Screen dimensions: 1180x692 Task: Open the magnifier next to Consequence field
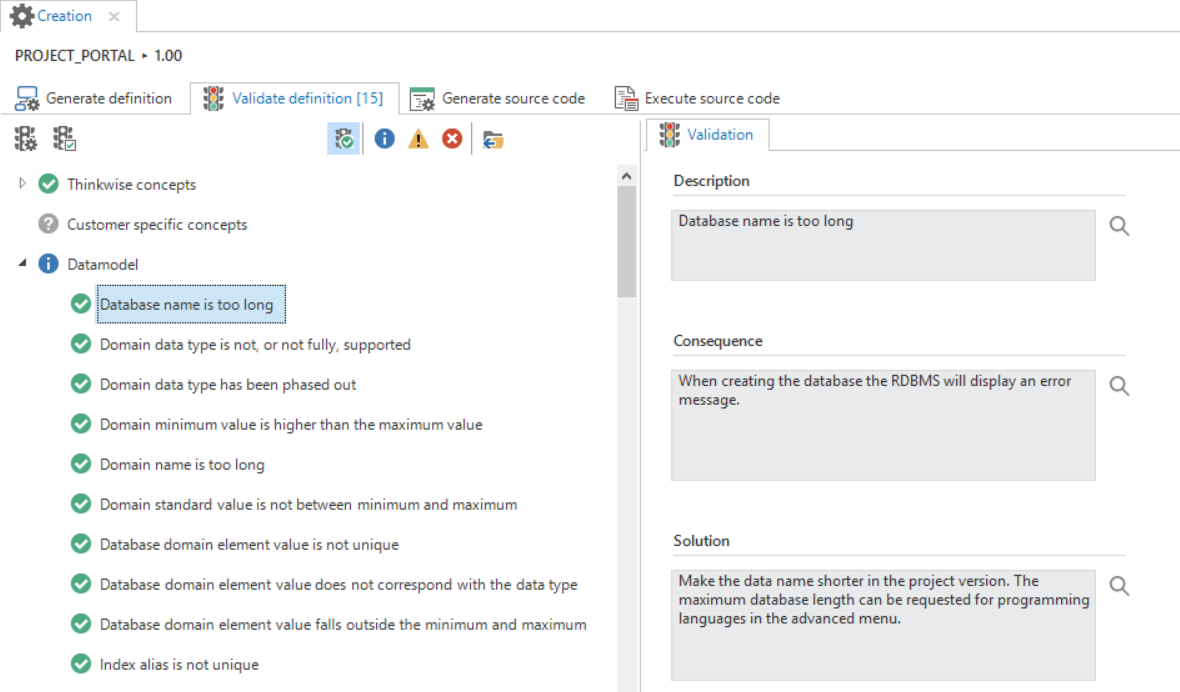pyautogui.click(x=1119, y=386)
